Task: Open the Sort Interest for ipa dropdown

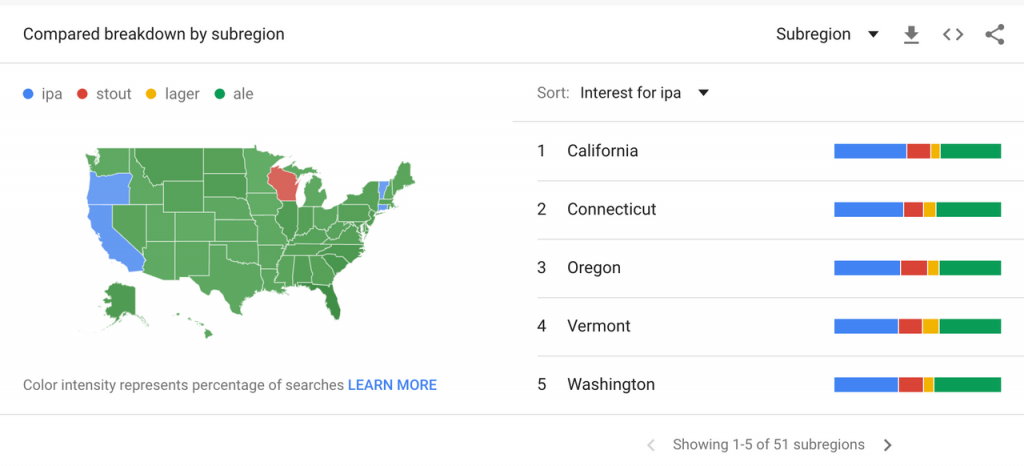Action: point(644,93)
